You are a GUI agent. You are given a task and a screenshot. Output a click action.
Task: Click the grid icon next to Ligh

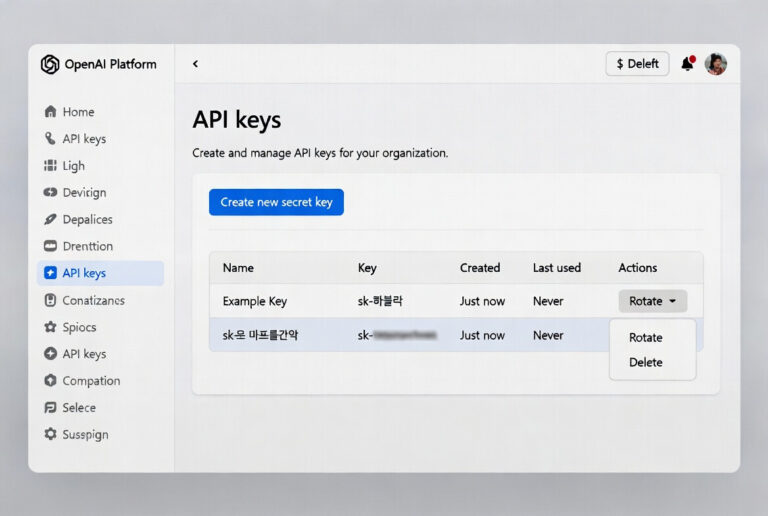click(50, 165)
